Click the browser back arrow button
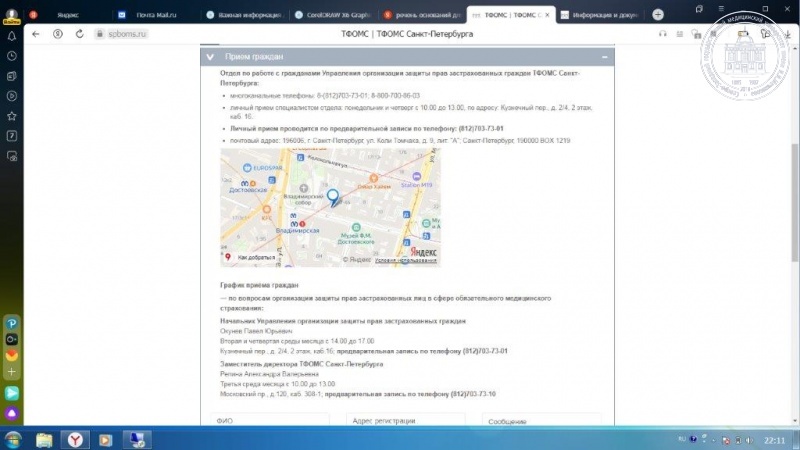The image size is (800, 450). coord(36,33)
